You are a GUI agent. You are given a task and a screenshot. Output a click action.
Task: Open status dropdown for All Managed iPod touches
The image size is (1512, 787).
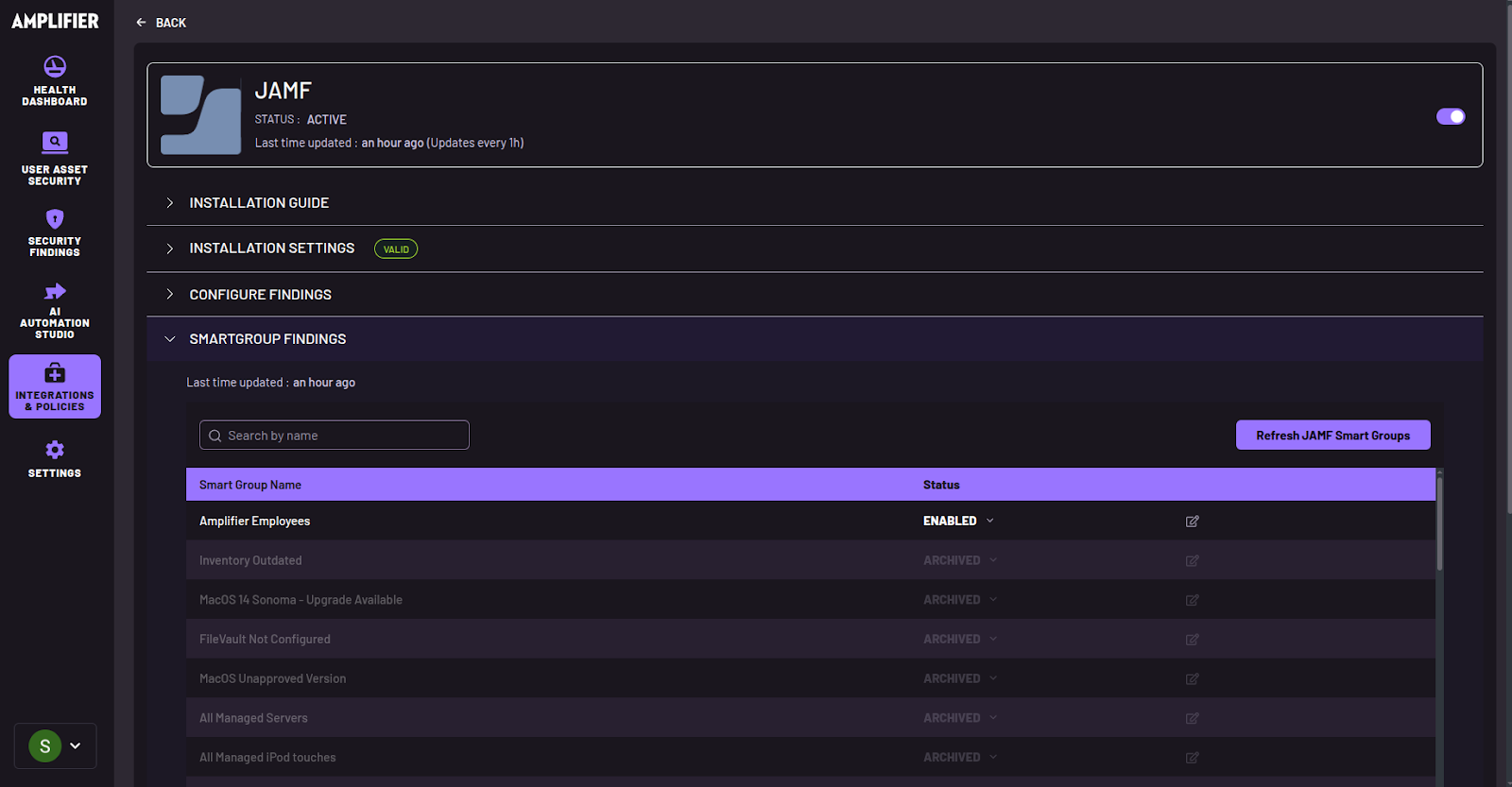960,758
